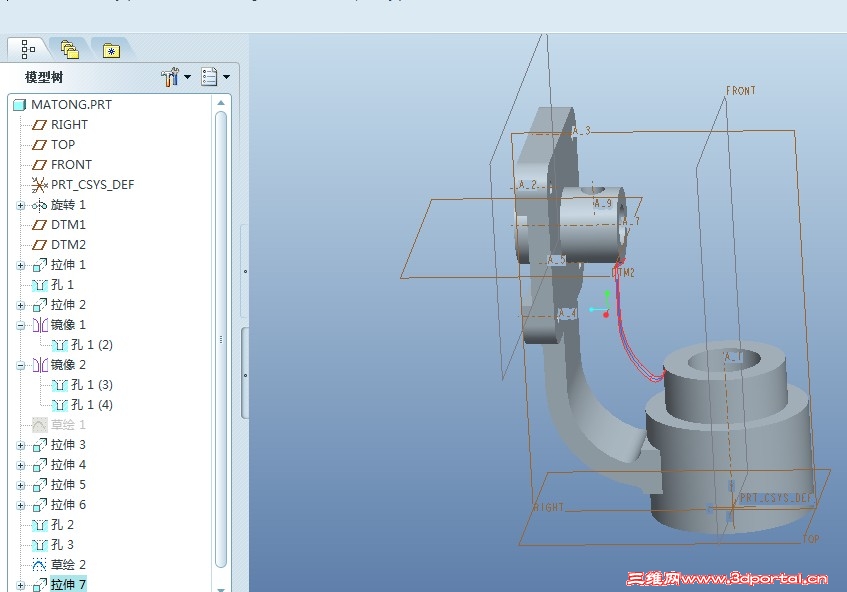Pick the FRONT plane label in viewport
Image resolution: width=847 pixels, height=592 pixels.
tap(741, 91)
